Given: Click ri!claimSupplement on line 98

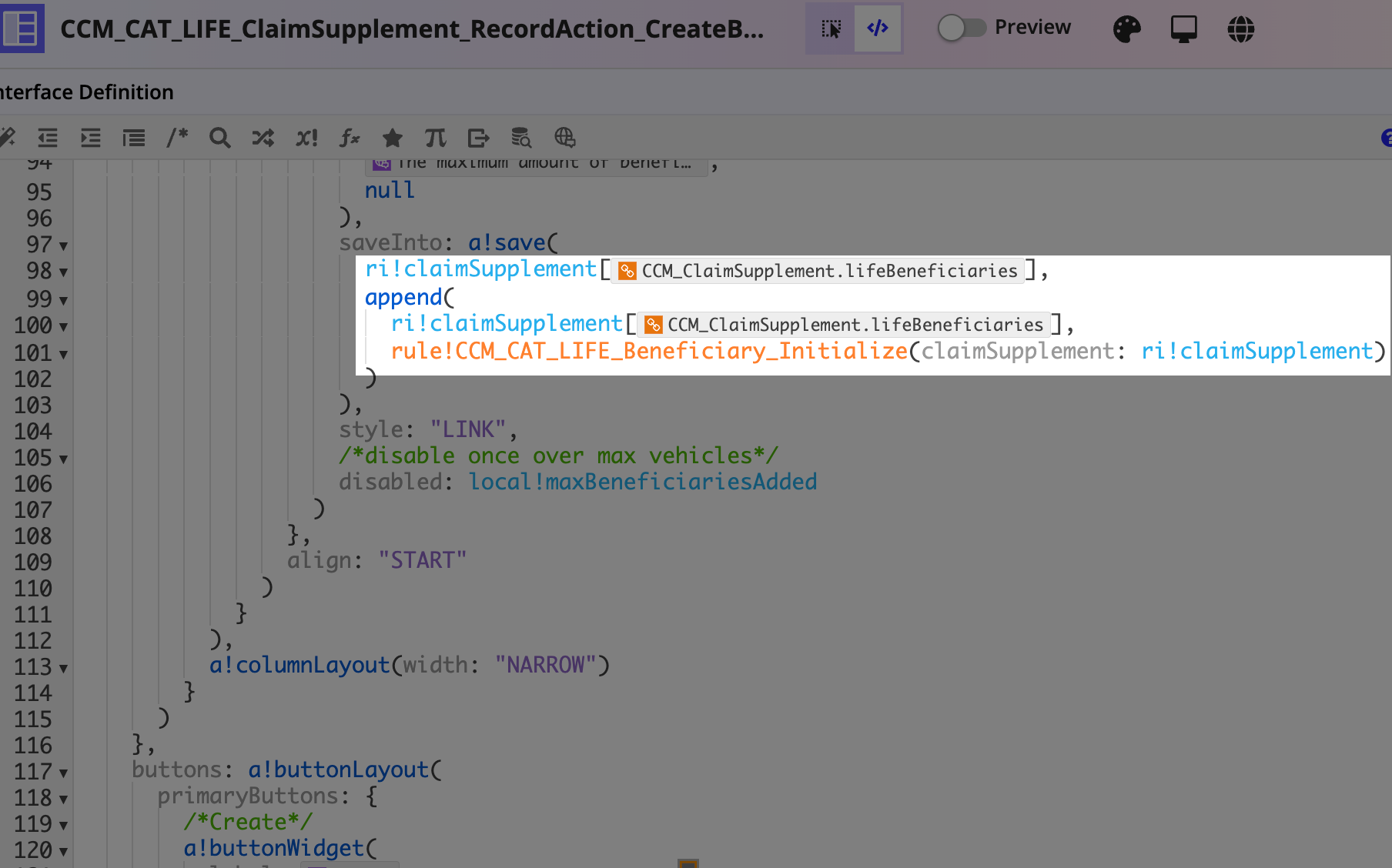Looking at the screenshot, I should [x=480, y=269].
